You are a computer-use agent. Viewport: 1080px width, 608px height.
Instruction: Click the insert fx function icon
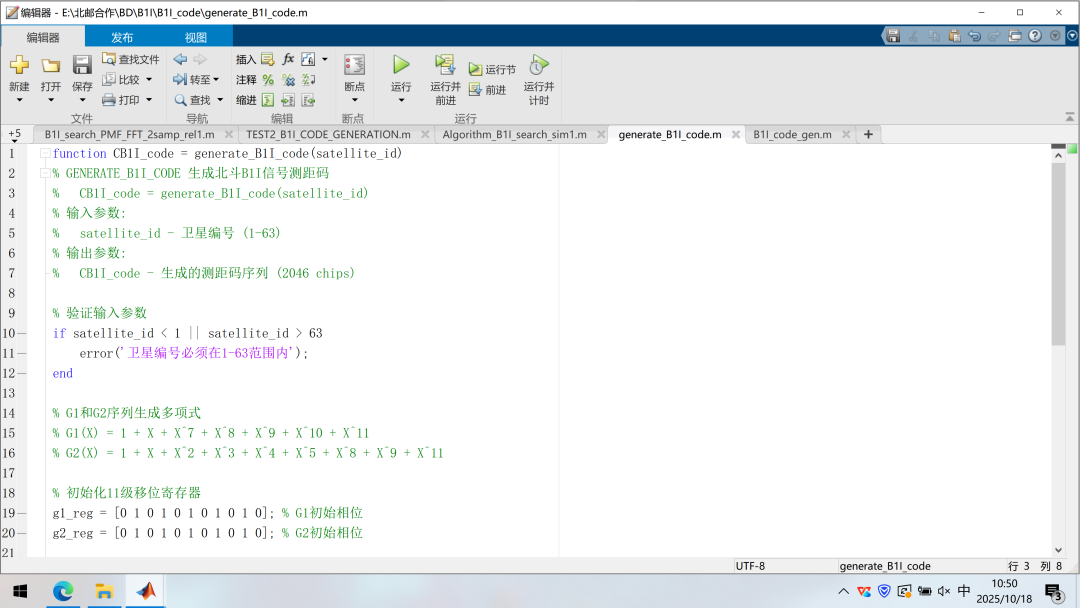pyautogui.click(x=288, y=60)
